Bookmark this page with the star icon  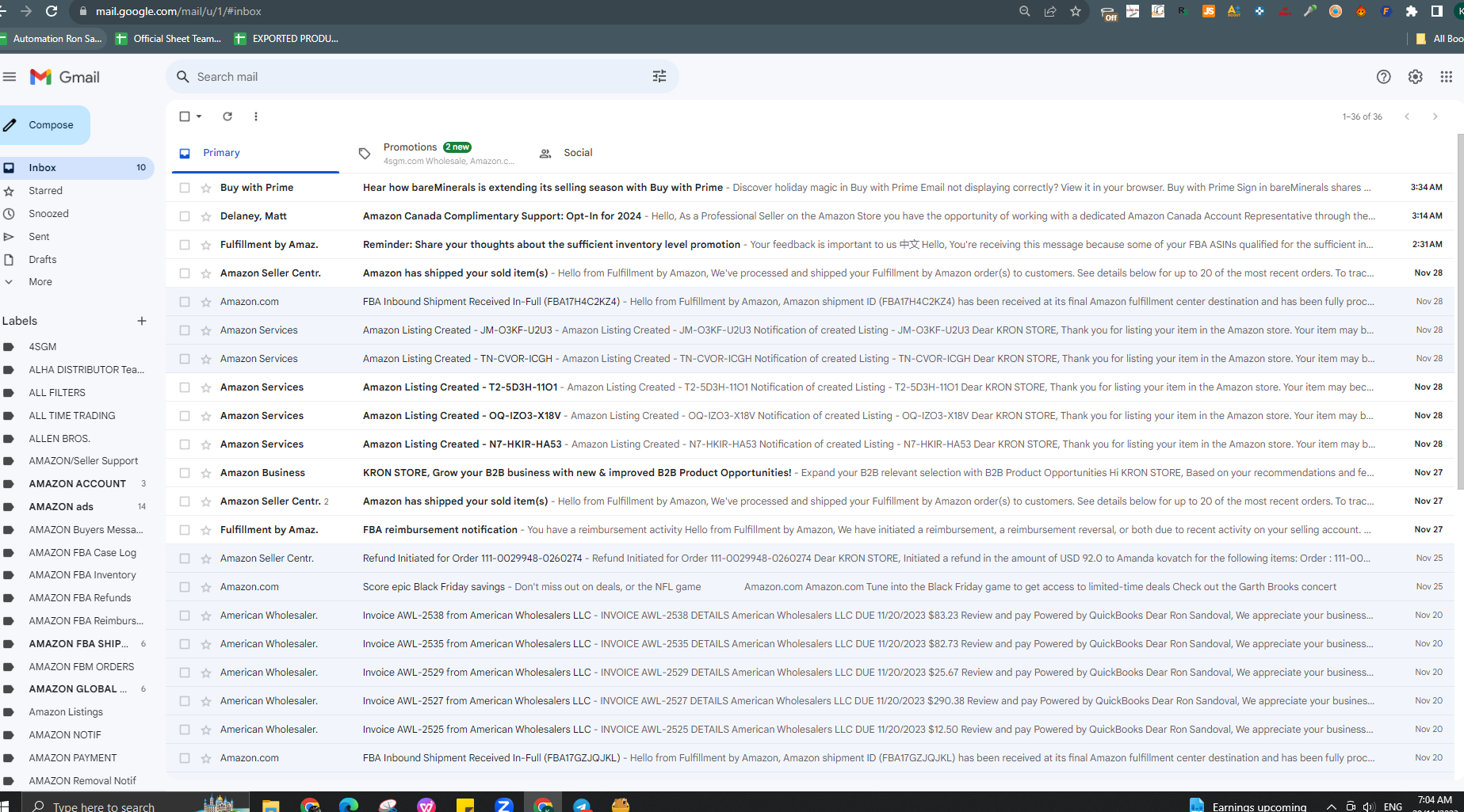1076,11
